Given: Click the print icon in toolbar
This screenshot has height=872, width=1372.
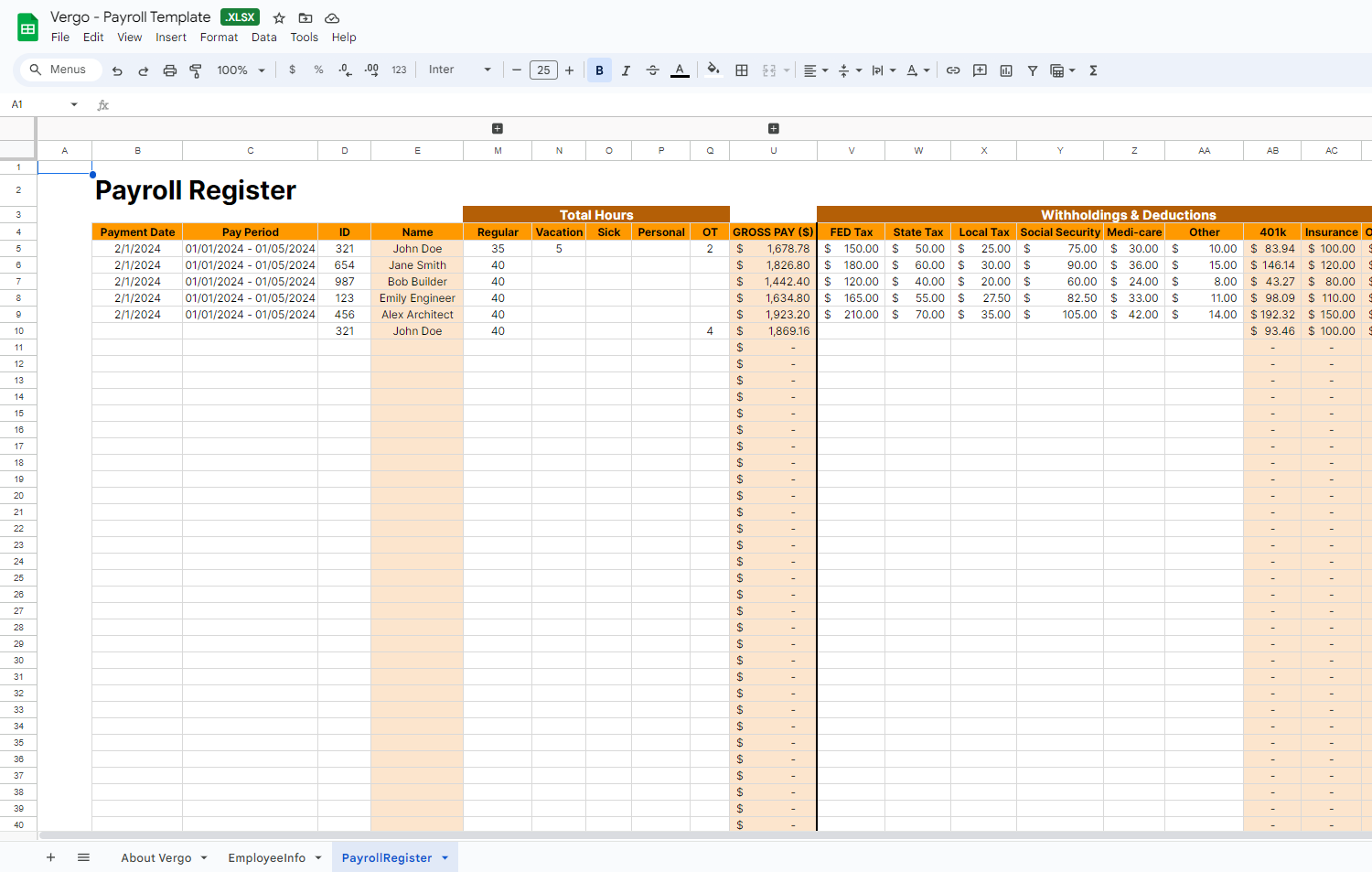Looking at the screenshot, I should click(169, 70).
